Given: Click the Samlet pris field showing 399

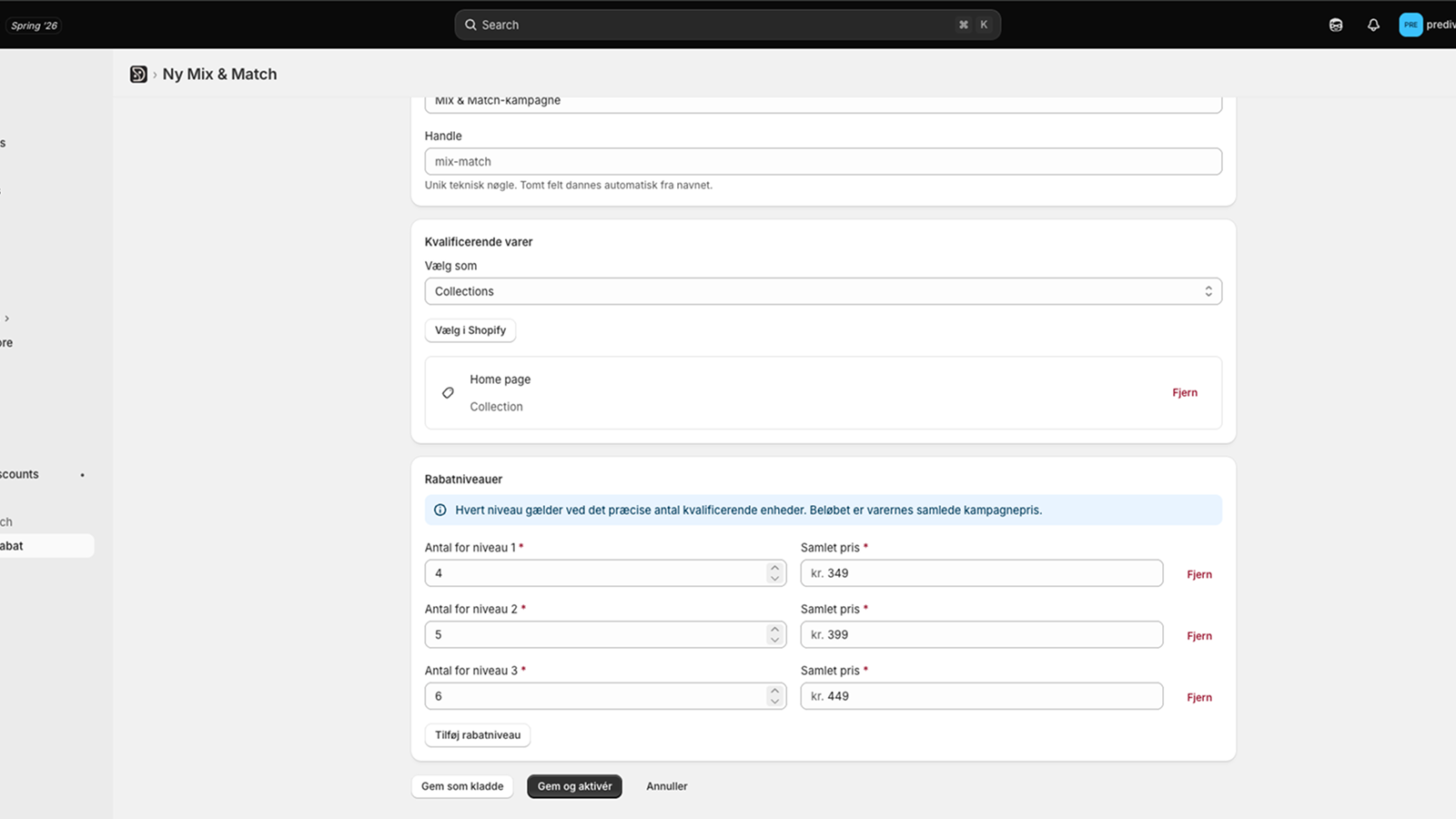Looking at the screenshot, I should pyautogui.click(x=981, y=635).
